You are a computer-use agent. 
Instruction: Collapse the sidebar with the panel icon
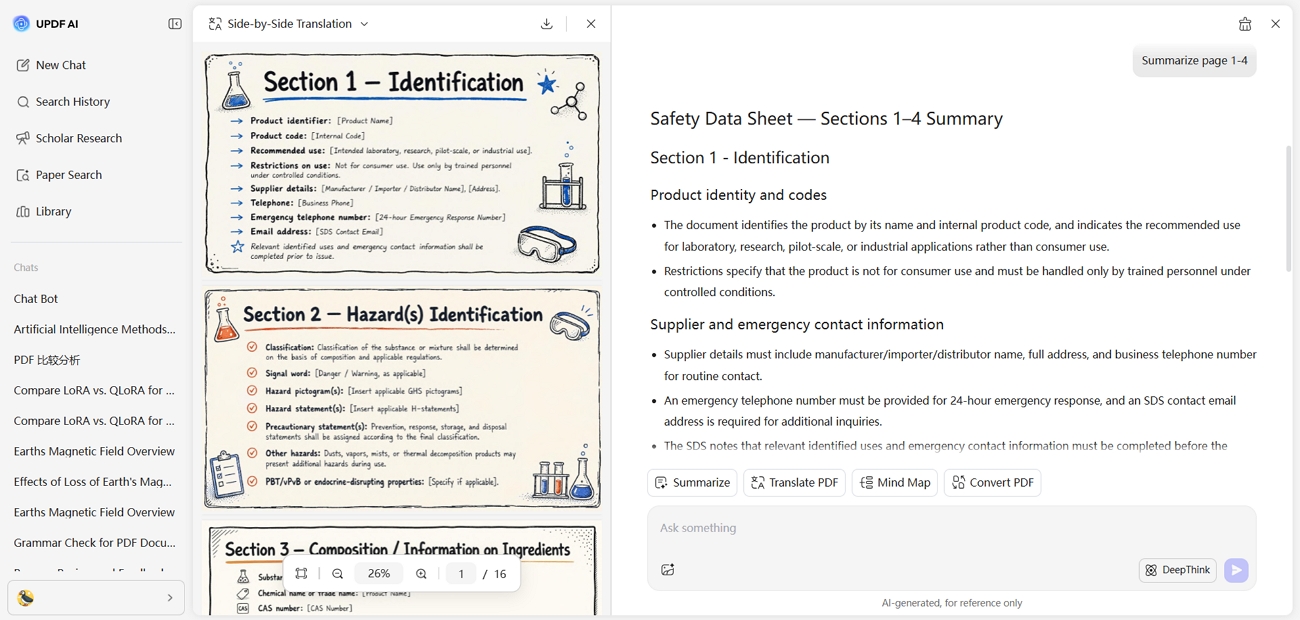click(x=175, y=24)
